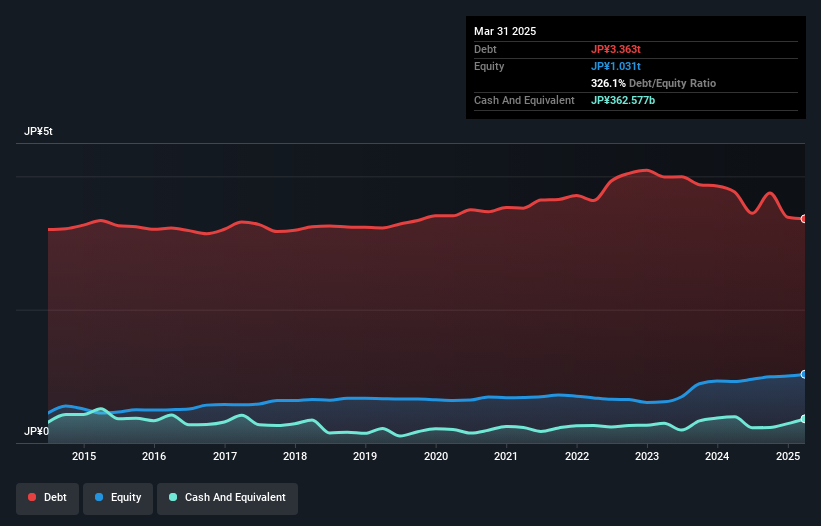
Task: Click the 2021 x-axis label
Action: pyautogui.click(x=506, y=456)
